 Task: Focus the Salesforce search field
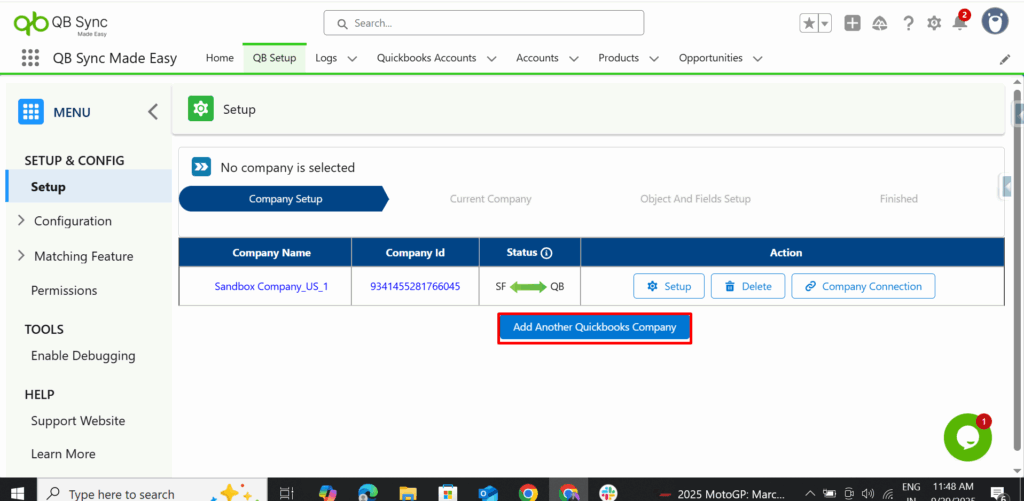click(484, 24)
